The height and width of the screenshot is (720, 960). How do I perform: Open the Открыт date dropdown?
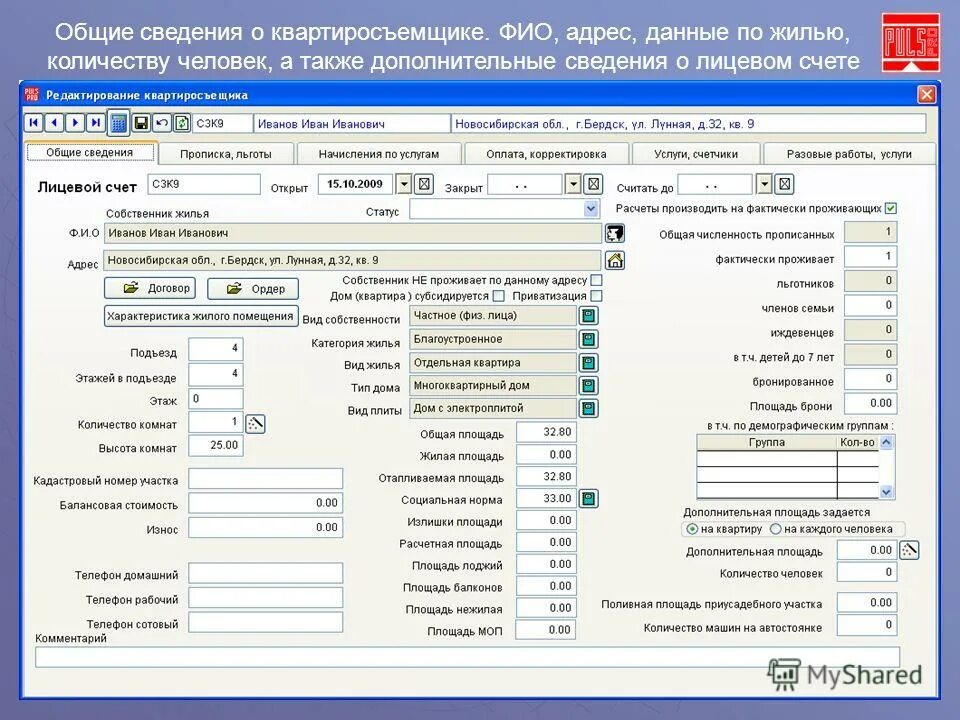[403, 184]
